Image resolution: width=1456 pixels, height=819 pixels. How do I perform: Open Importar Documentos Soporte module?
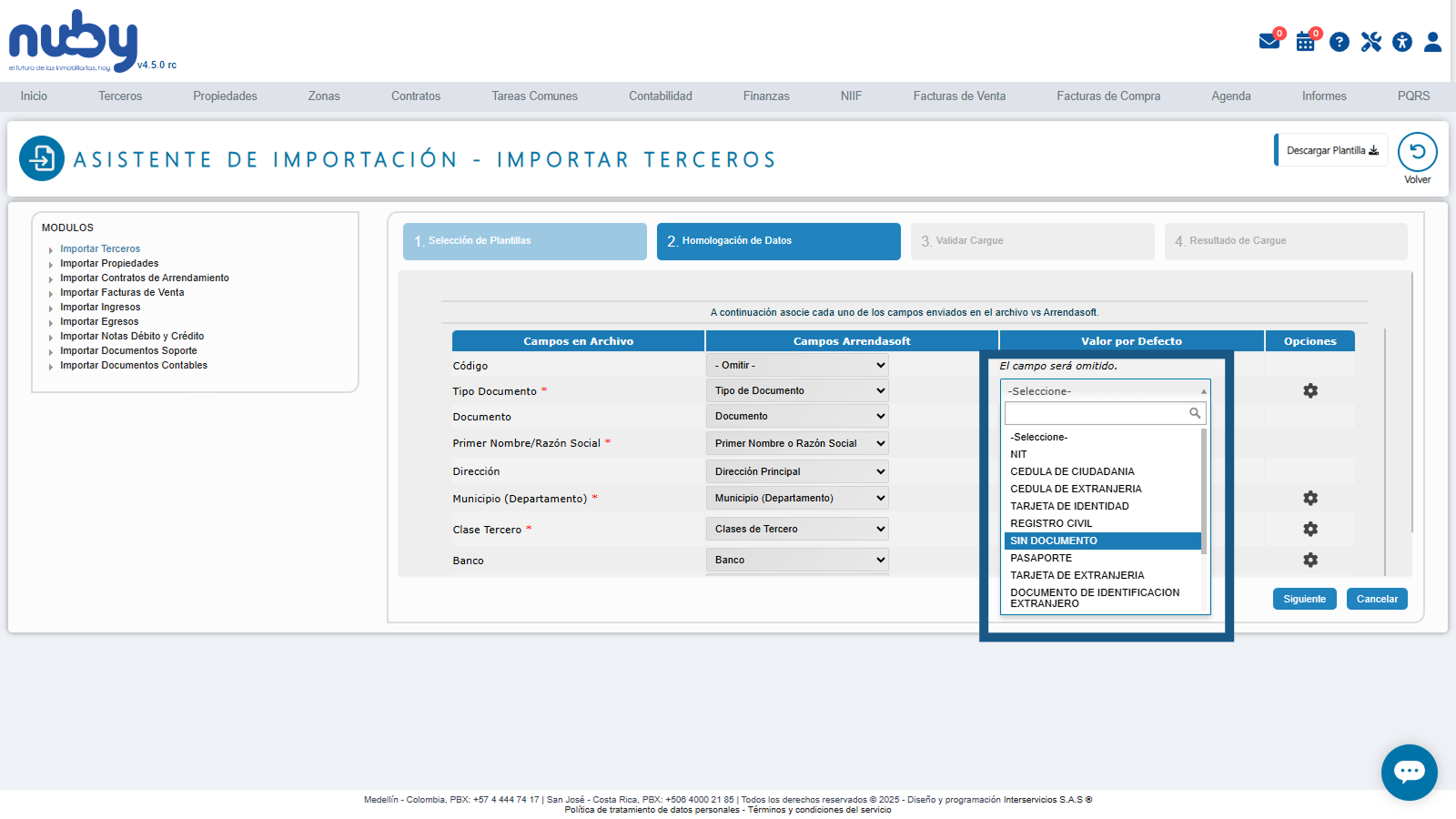click(128, 350)
